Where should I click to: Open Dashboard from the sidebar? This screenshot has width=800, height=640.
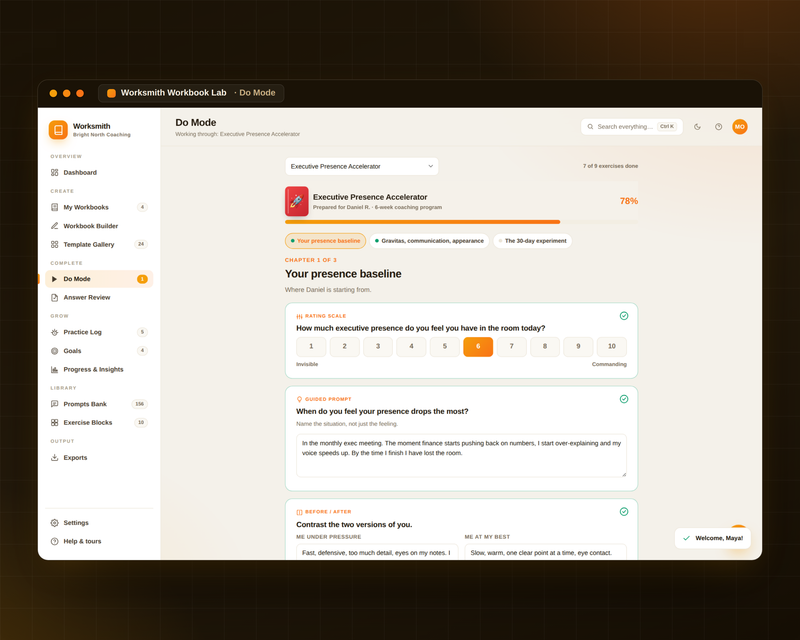(x=99, y=173)
